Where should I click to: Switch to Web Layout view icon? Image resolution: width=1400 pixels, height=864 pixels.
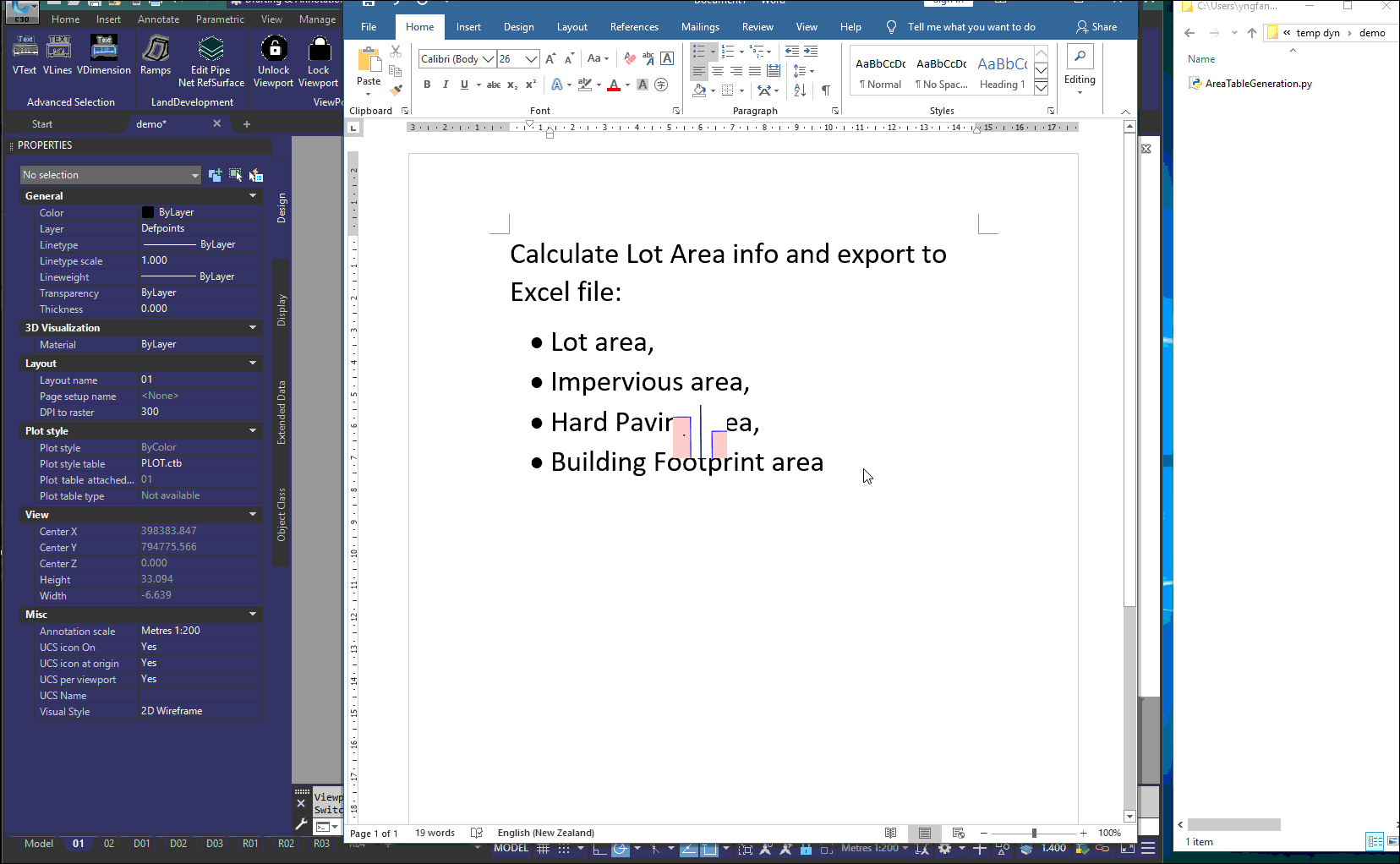click(959, 833)
